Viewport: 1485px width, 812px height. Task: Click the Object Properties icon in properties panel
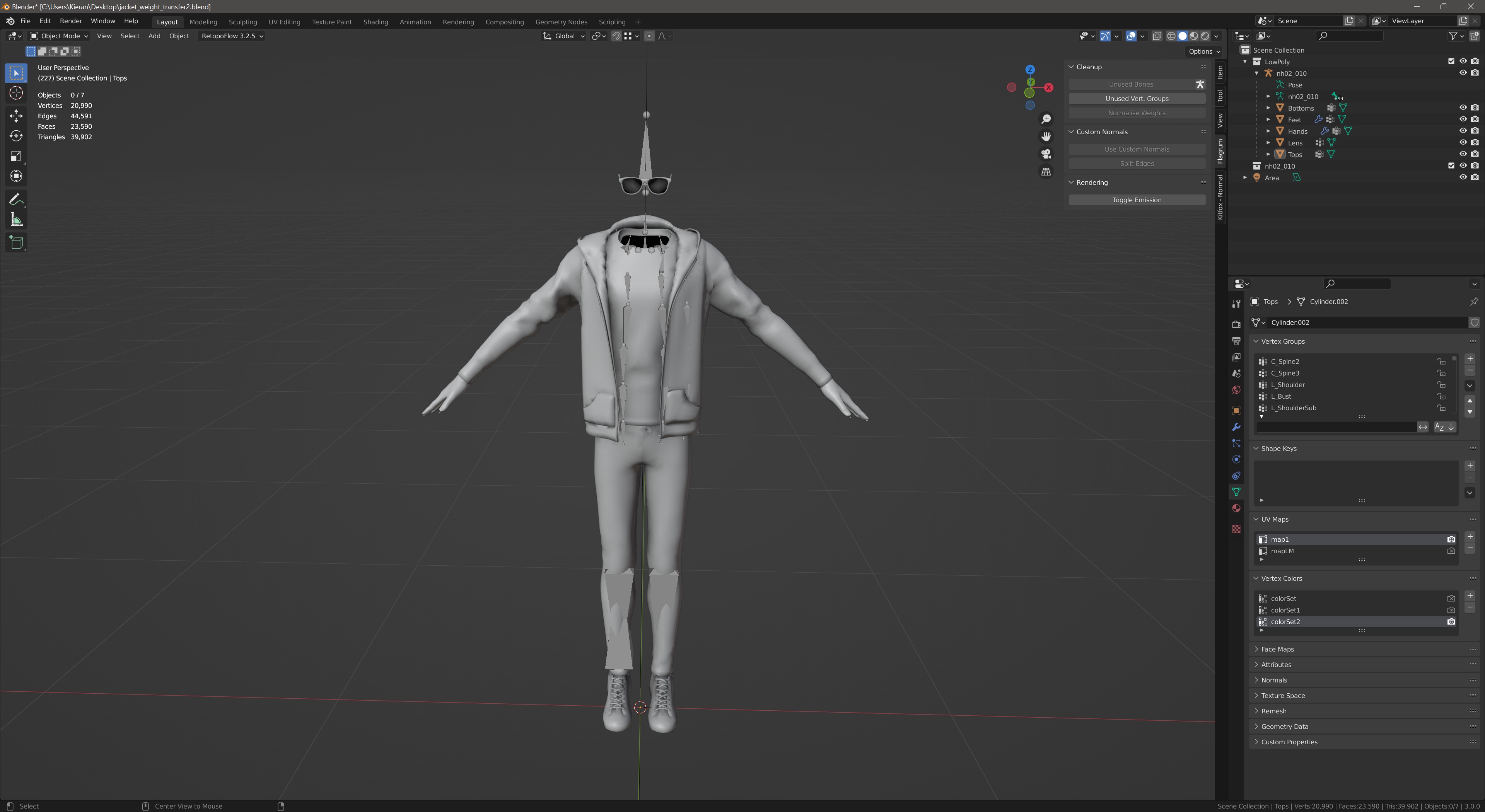tap(1237, 408)
